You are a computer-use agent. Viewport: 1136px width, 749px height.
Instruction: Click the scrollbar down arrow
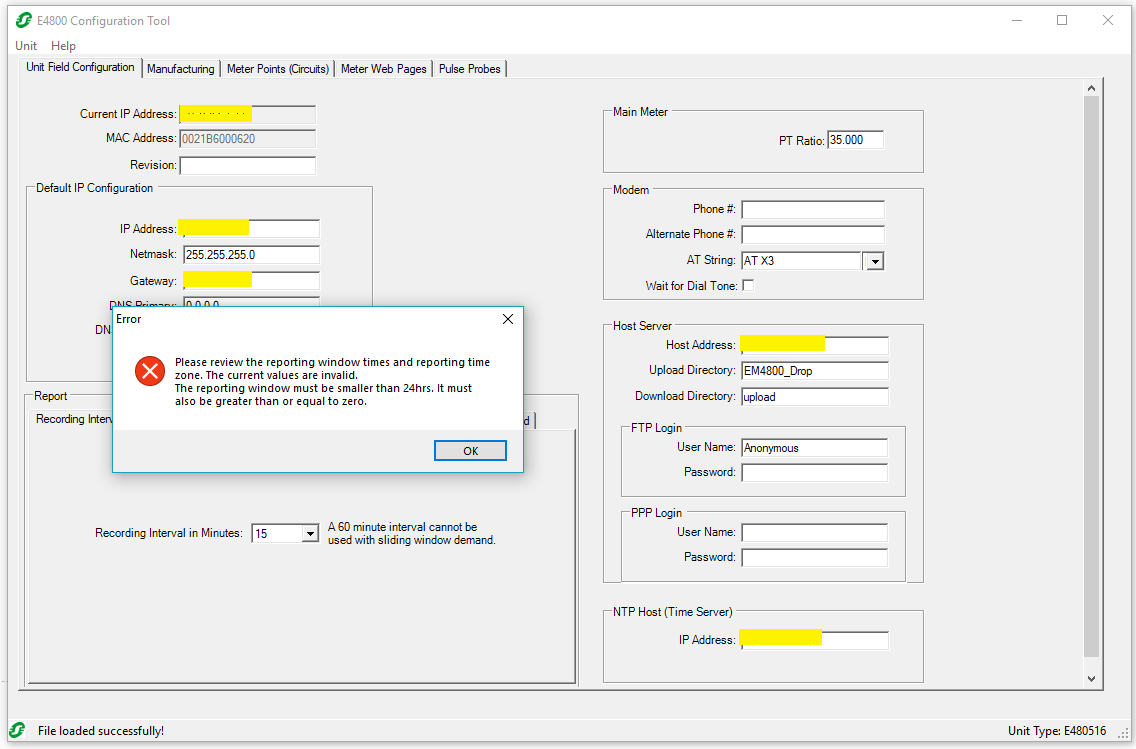1091,679
